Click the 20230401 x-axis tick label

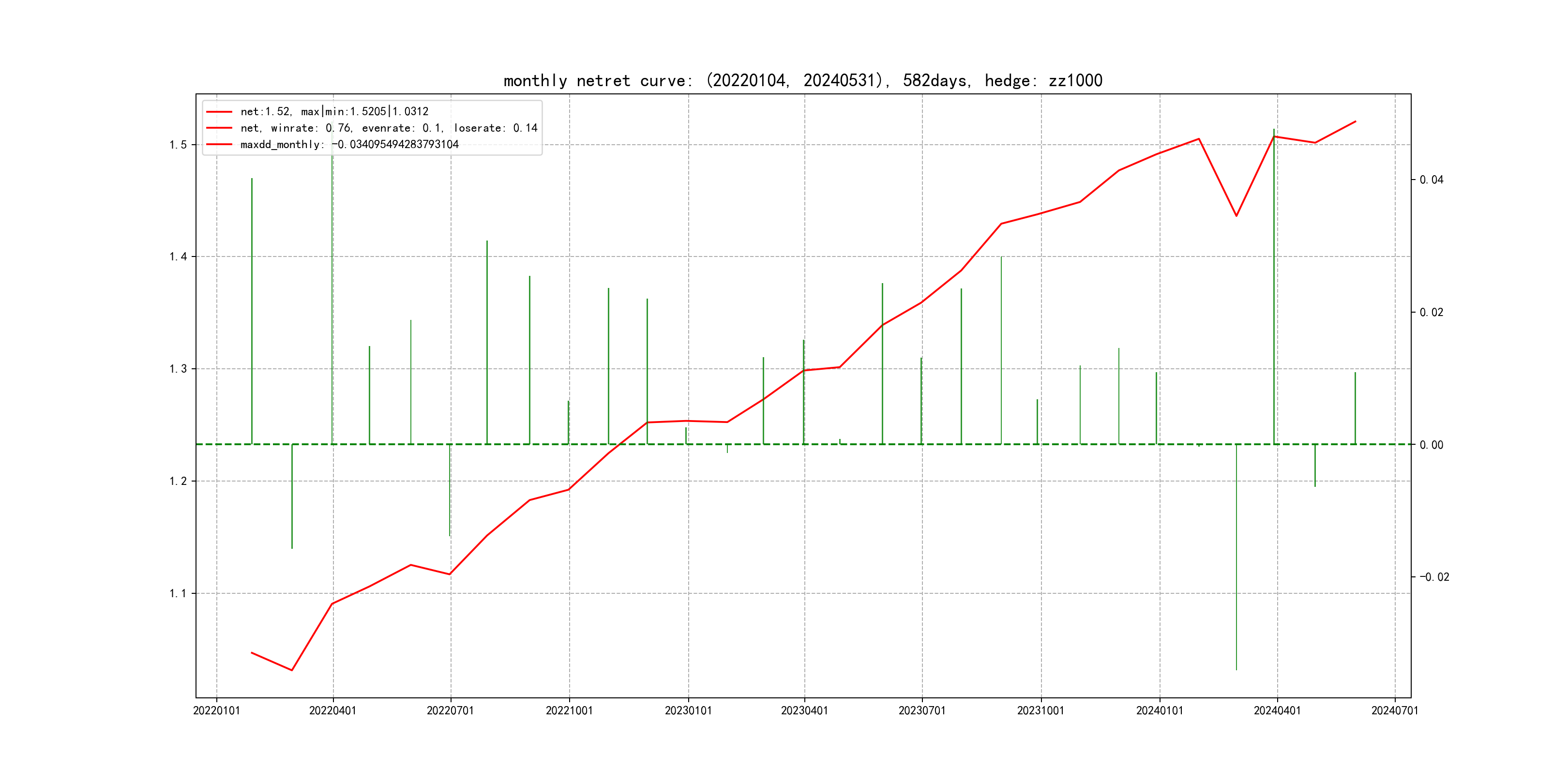[804, 710]
